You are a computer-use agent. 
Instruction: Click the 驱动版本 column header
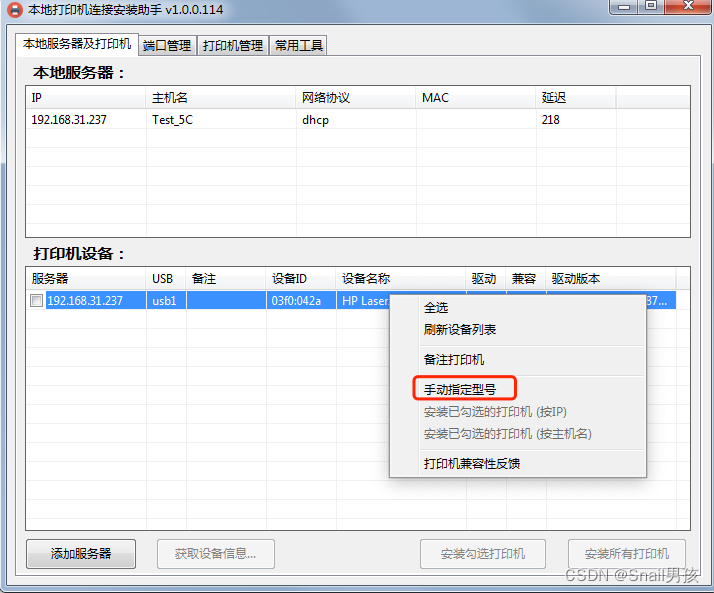click(x=611, y=279)
